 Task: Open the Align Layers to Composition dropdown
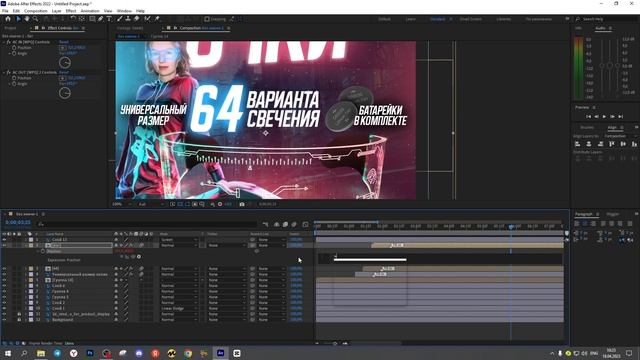(620, 136)
